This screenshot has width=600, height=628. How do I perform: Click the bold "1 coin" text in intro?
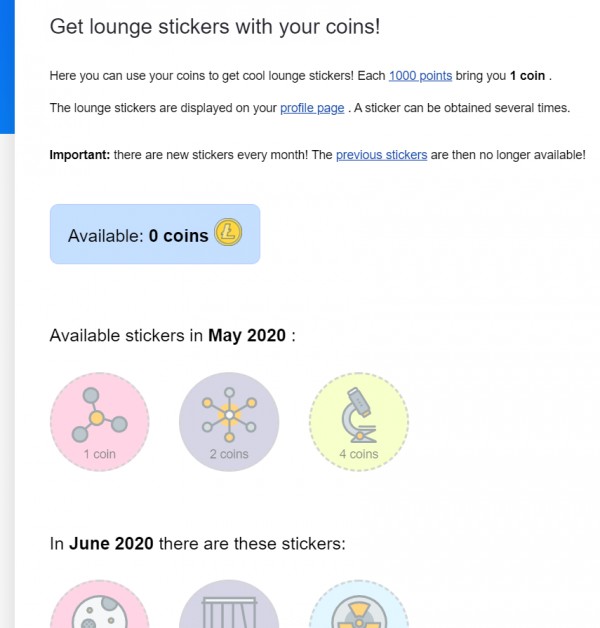[x=527, y=76]
